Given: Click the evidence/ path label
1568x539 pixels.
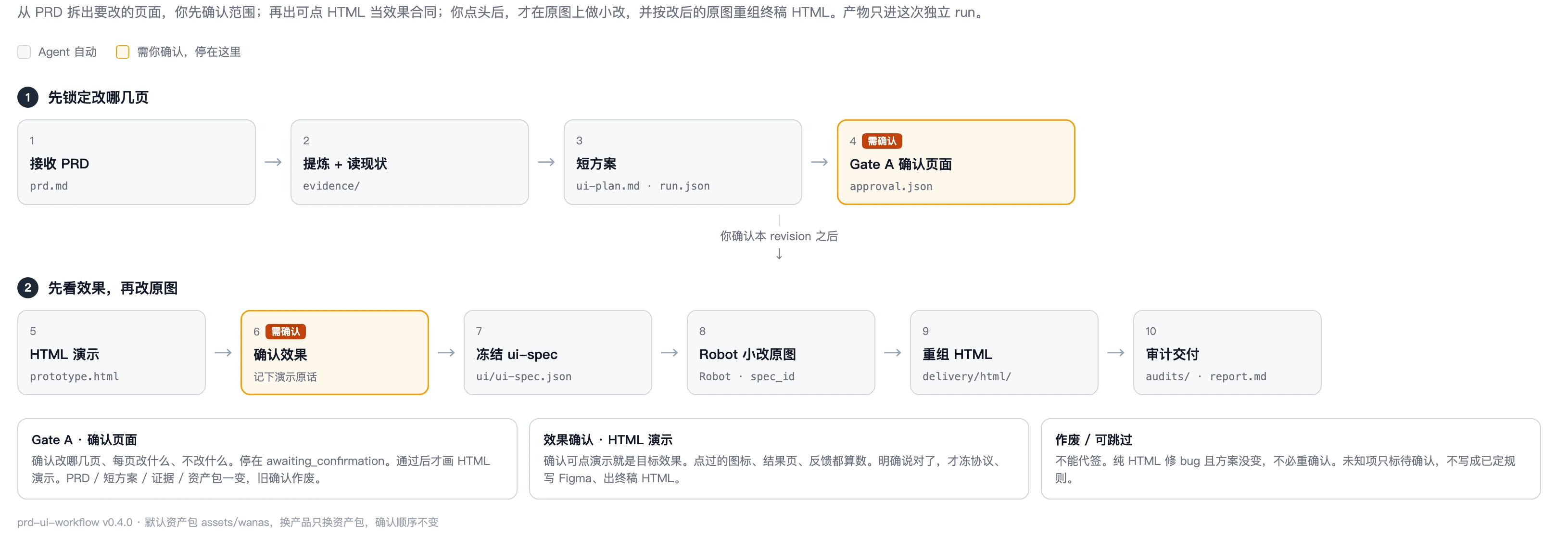Looking at the screenshot, I should click(331, 186).
